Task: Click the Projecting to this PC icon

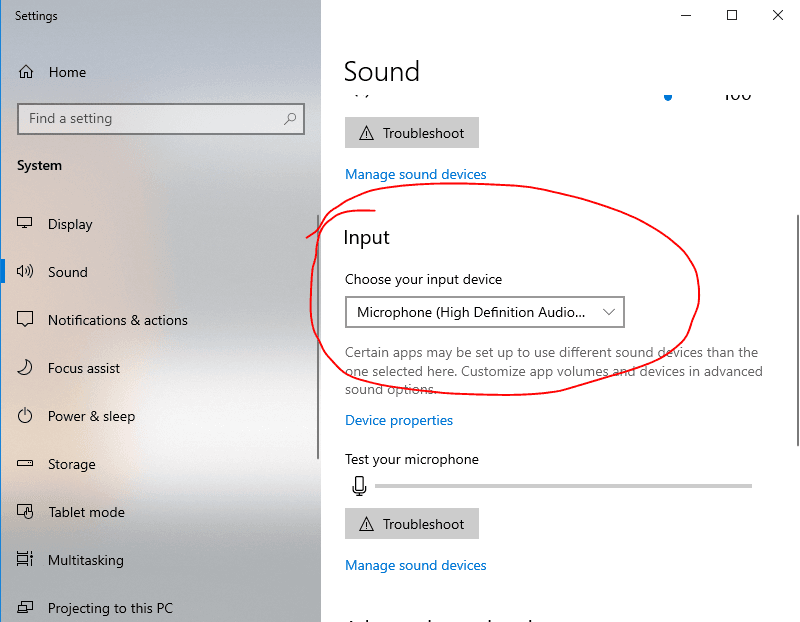Action: [24, 607]
